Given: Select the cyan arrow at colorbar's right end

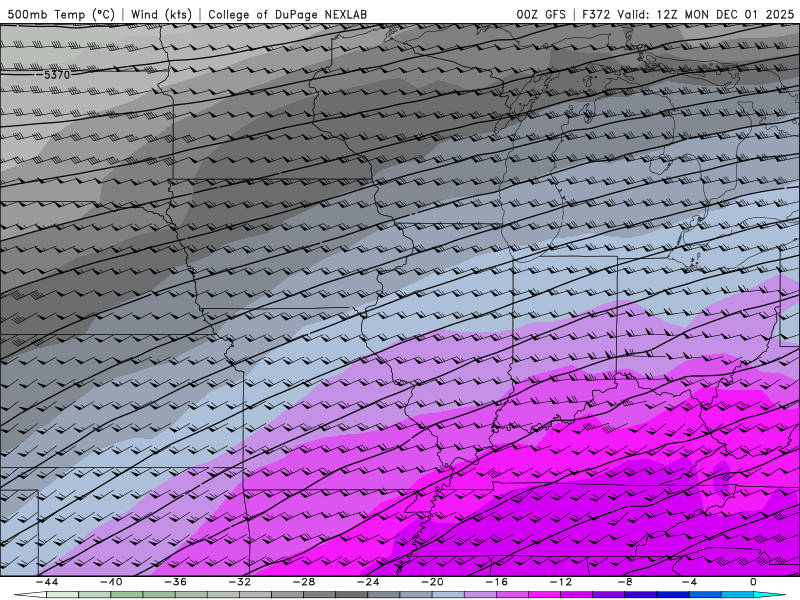Looking at the screenshot, I should click(x=769, y=595).
